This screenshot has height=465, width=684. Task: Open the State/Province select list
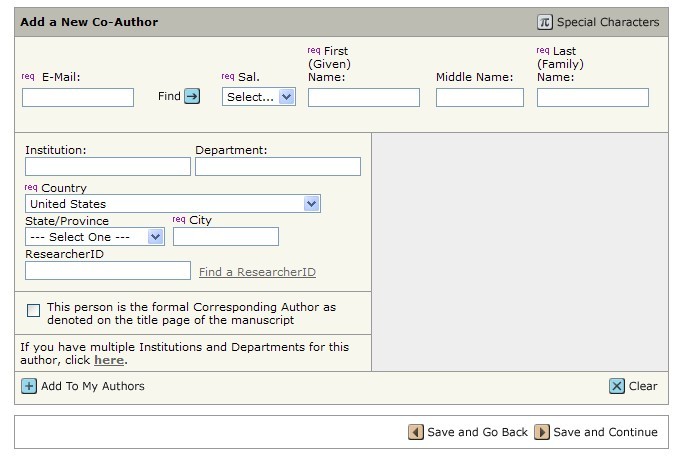95,237
